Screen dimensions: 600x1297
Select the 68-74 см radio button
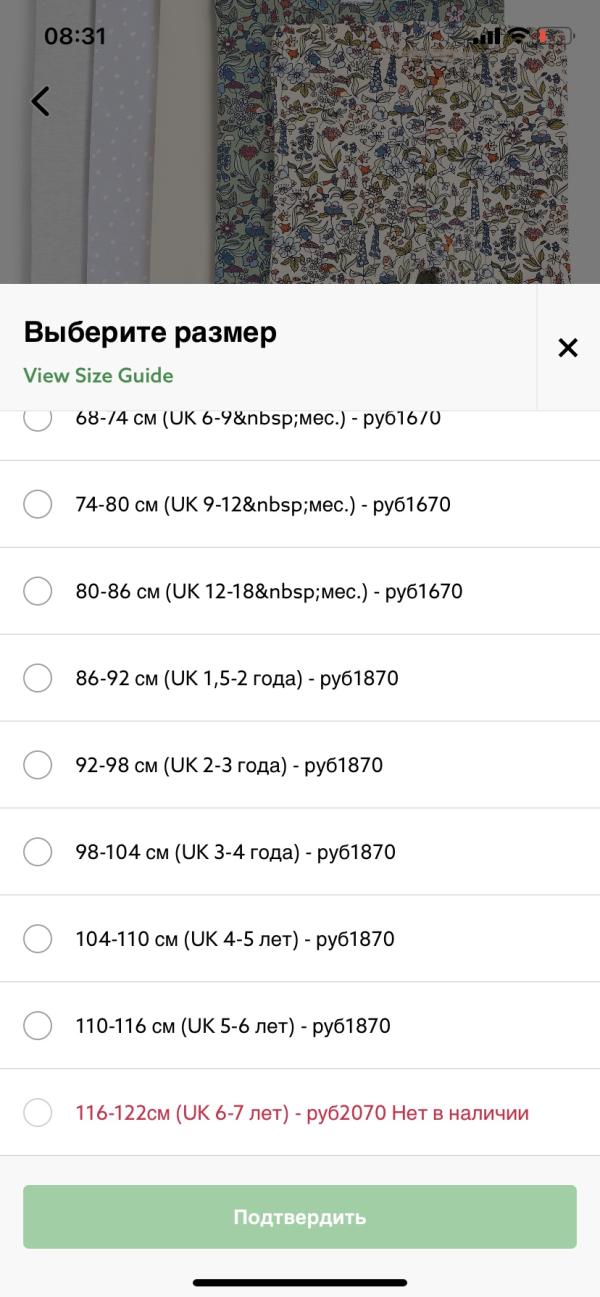click(38, 420)
